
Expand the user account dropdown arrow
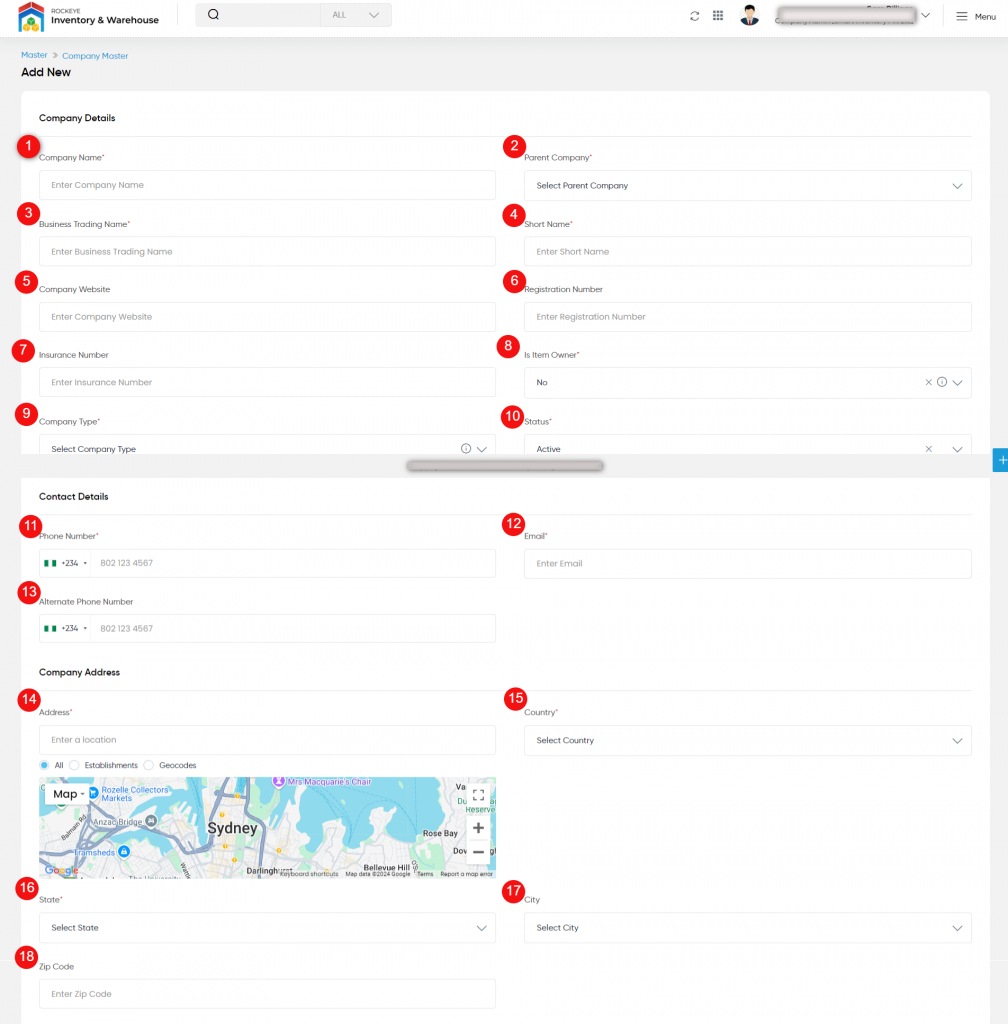[x=926, y=15]
